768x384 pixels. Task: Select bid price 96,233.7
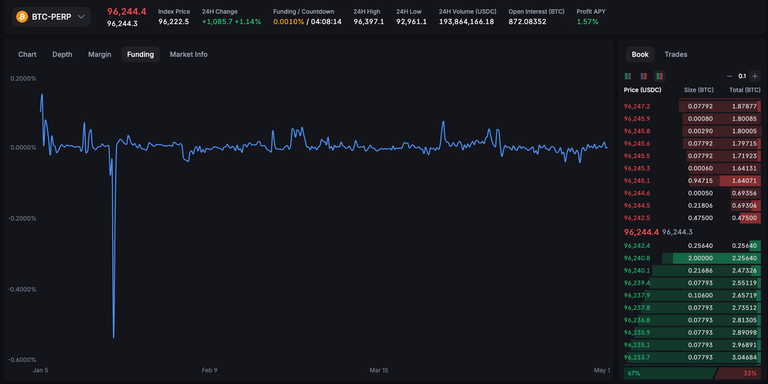pyautogui.click(x=637, y=358)
